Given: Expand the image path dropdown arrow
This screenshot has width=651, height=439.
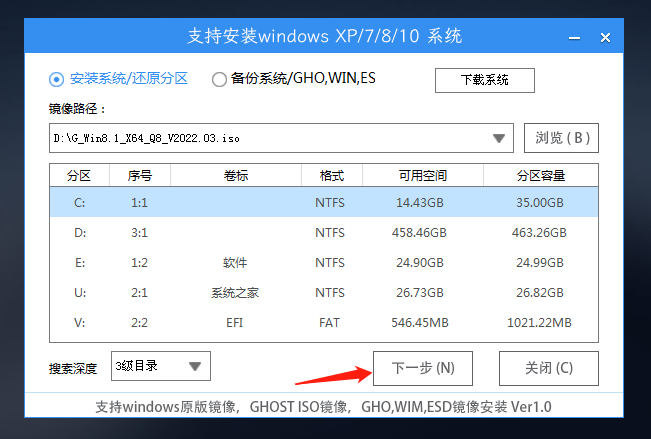Looking at the screenshot, I should click(499, 137).
